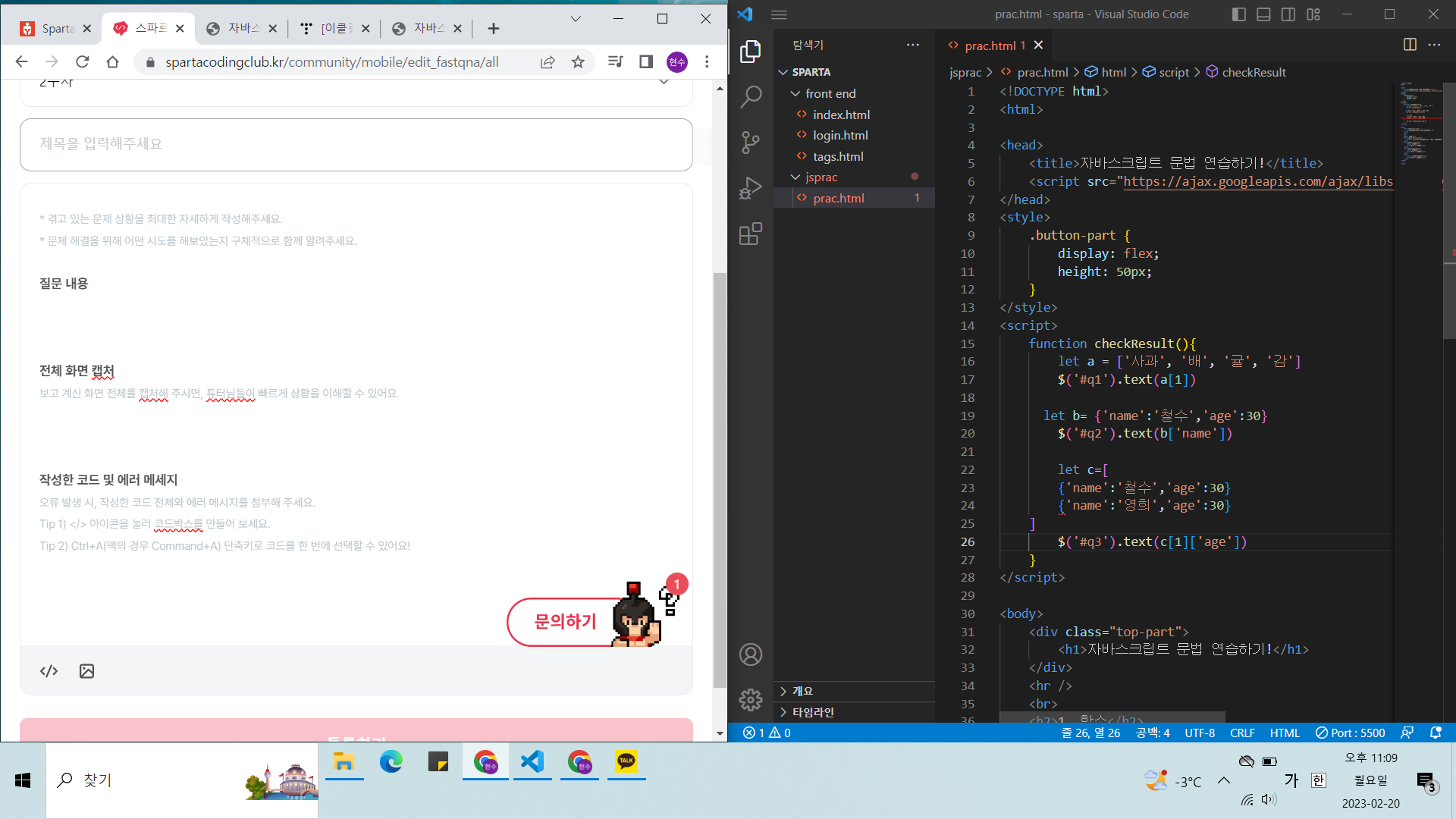Launch Microsoft Edge from taskbar

point(391,762)
